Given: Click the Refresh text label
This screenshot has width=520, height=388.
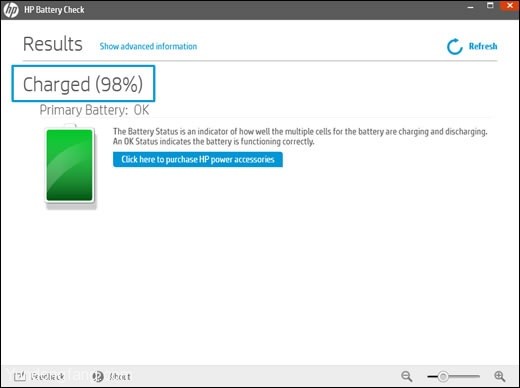Looking at the screenshot, I should pos(483,46).
